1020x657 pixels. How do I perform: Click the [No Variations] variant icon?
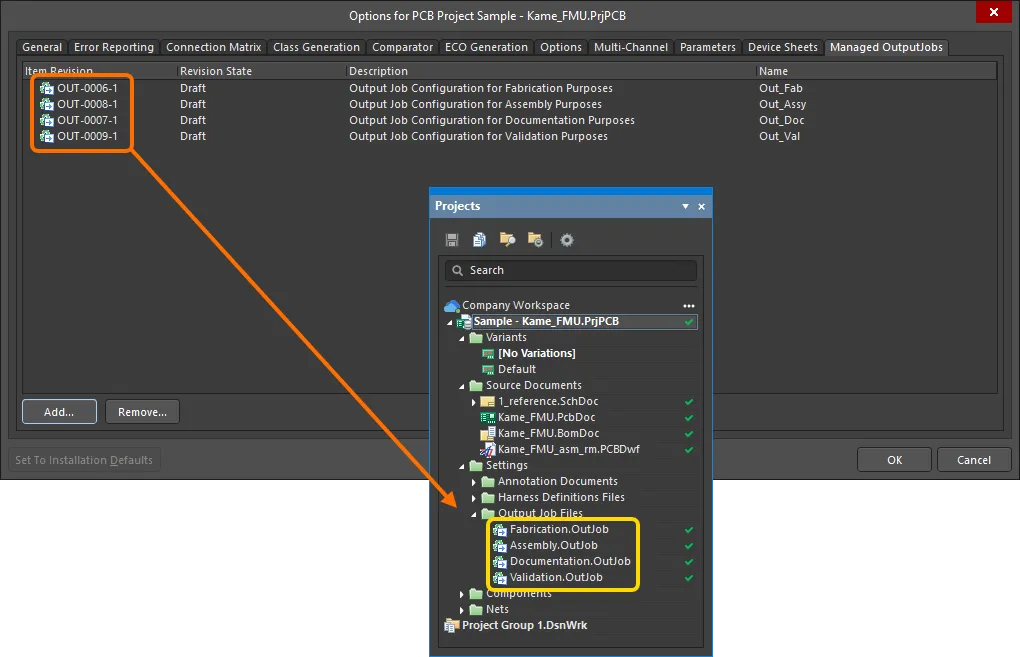(x=488, y=354)
